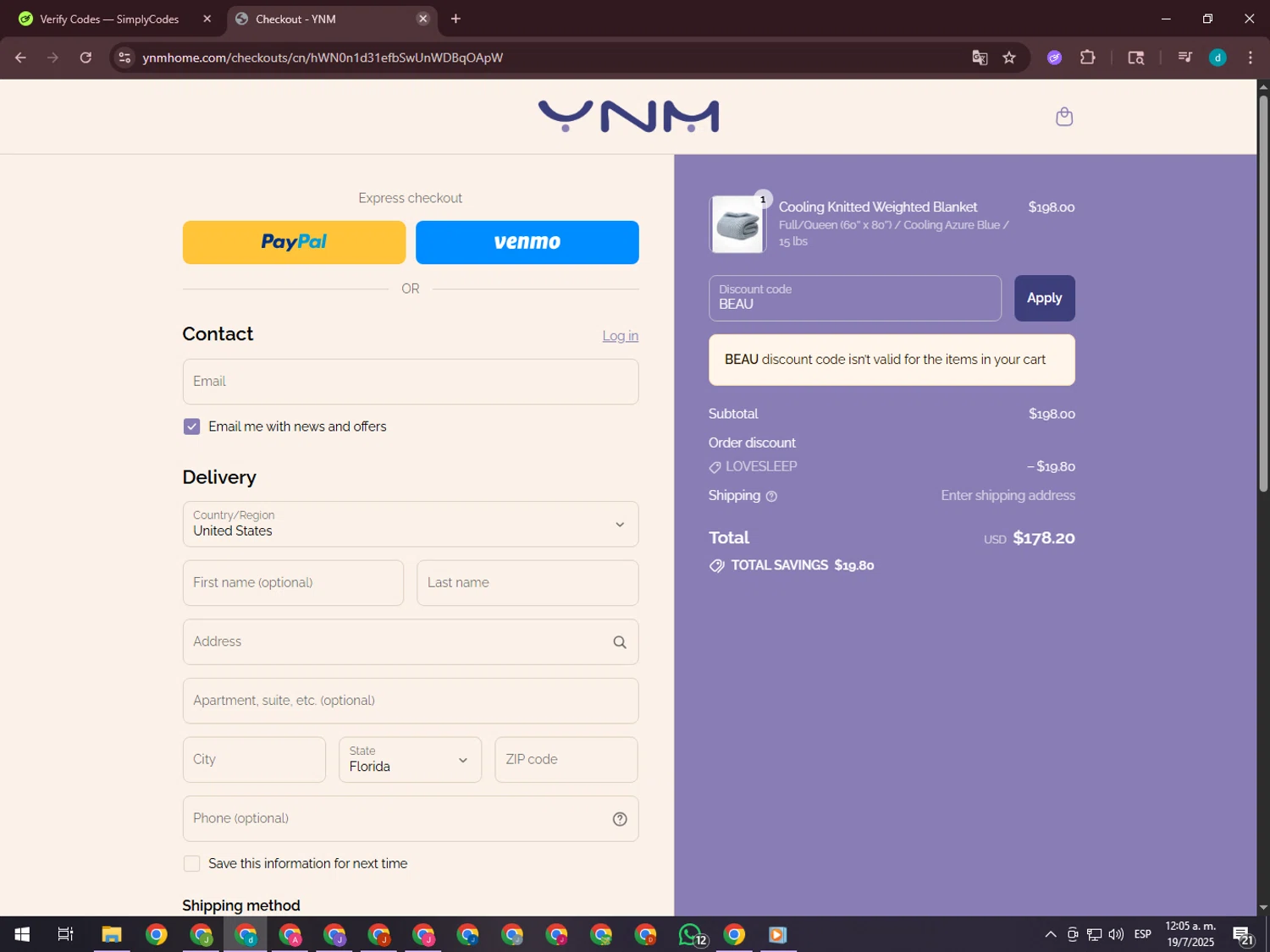Click Cooling Knitted Weighted Blanket title
Image resolution: width=1270 pixels, height=952 pixels.
pyautogui.click(x=877, y=207)
